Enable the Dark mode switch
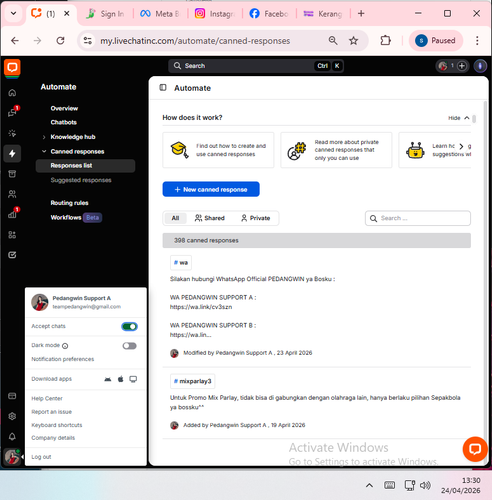The height and width of the screenshot is (500, 492). 129,346
